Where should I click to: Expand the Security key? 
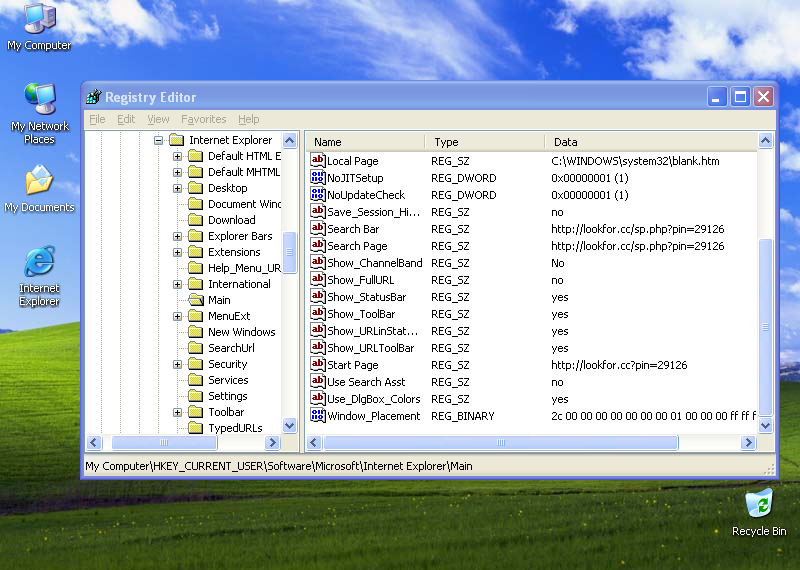point(178,364)
